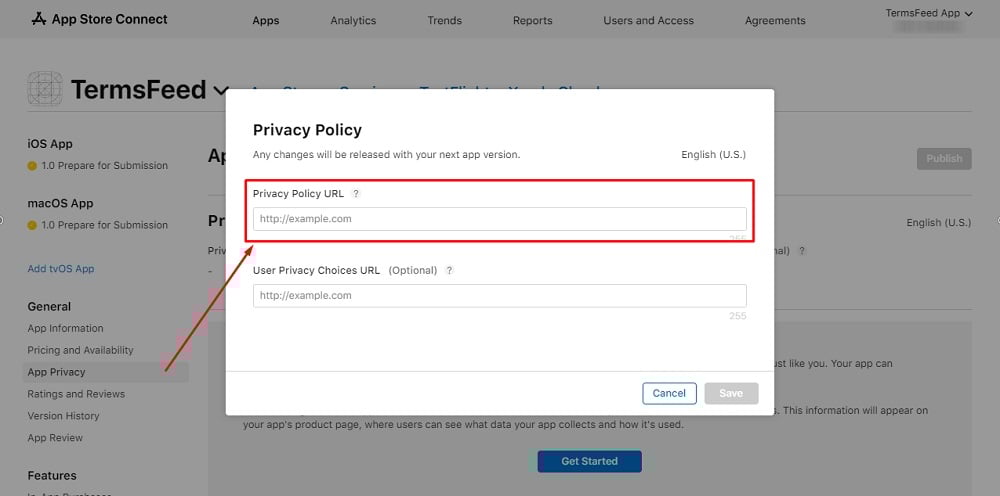This screenshot has height=496, width=1000.
Task: Open help for User Privacy Choices URL
Action: (450, 270)
